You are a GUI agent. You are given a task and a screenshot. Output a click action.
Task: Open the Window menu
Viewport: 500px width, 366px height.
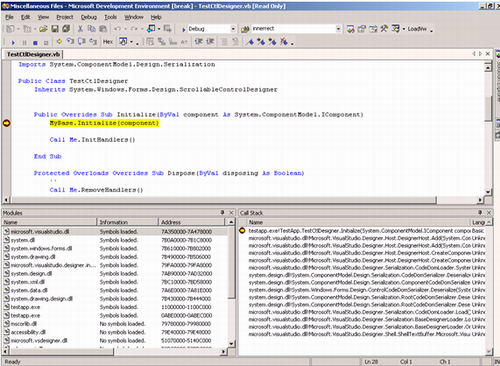click(x=134, y=17)
